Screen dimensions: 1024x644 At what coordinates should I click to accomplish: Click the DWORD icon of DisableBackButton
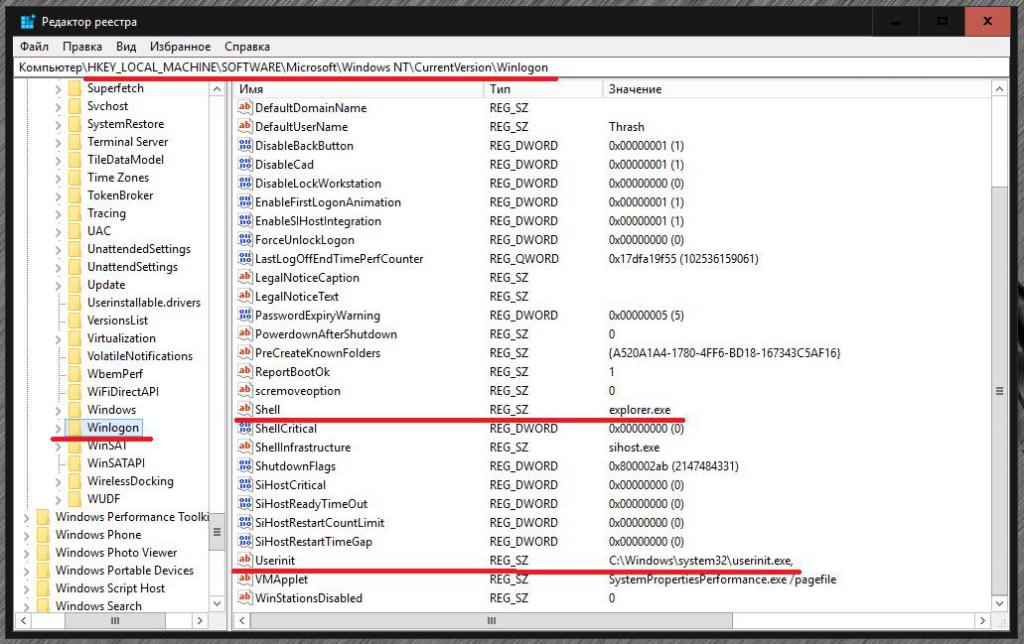[245, 145]
